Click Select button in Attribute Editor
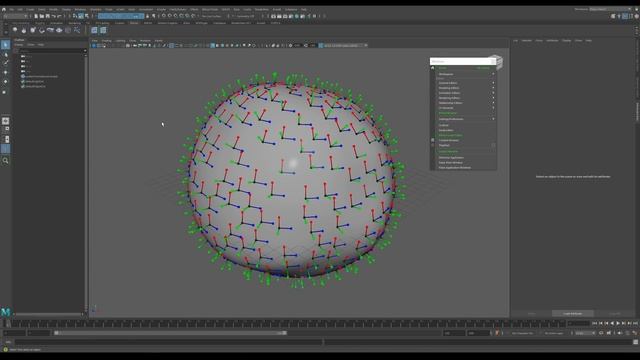640x360 pixels. [x=531, y=313]
